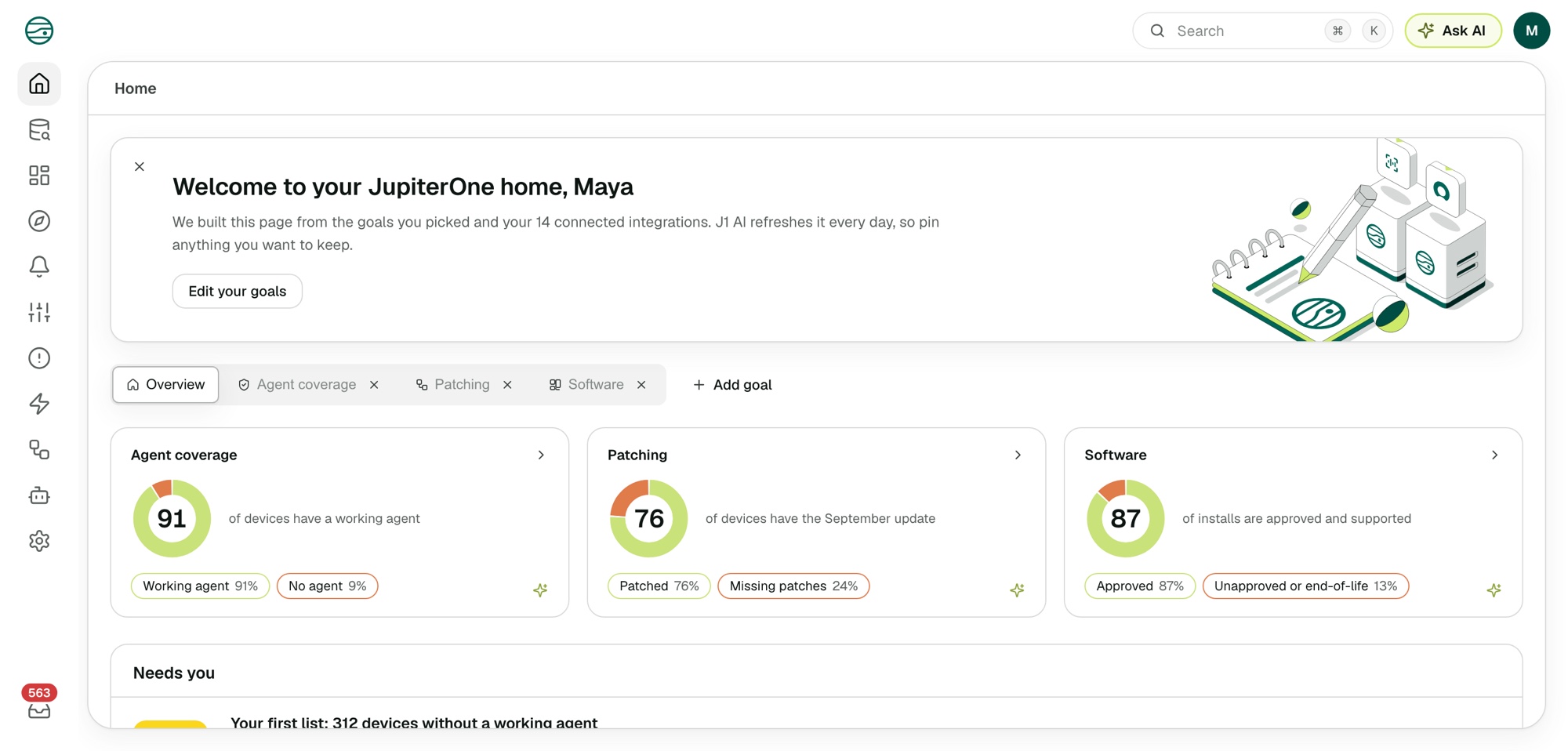This screenshot has height=751, width=1568.
Task: Click the Agent coverage 91 donut chart
Action: tap(172, 518)
